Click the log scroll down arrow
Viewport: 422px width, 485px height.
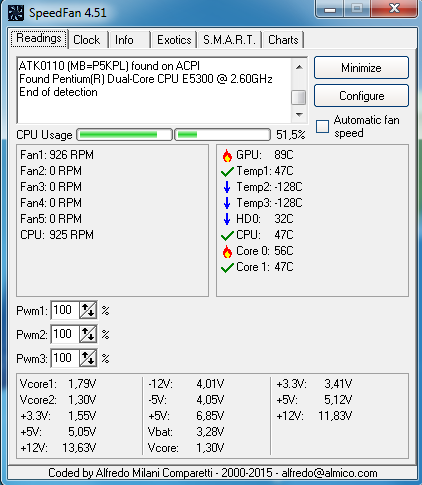(299, 115)
